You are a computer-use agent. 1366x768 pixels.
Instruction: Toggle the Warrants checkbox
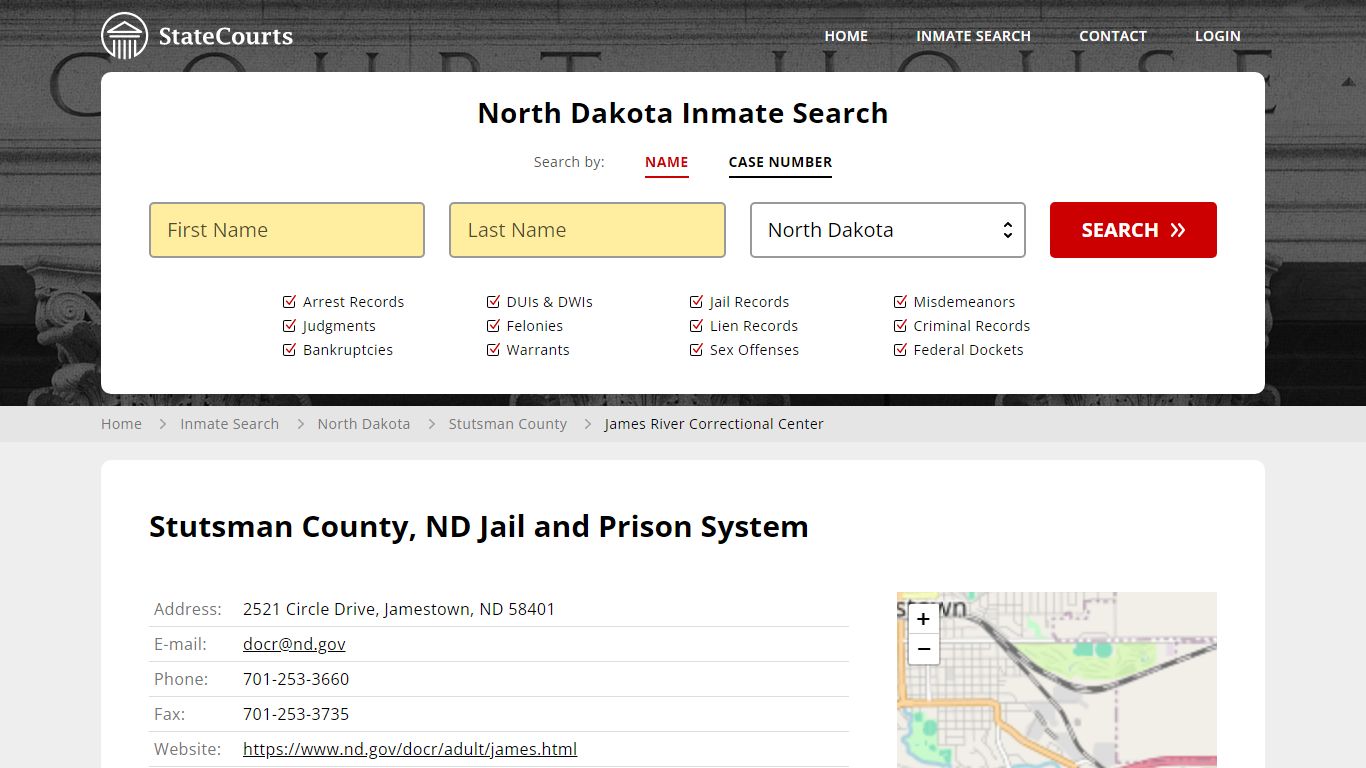[x=493, y=350]
